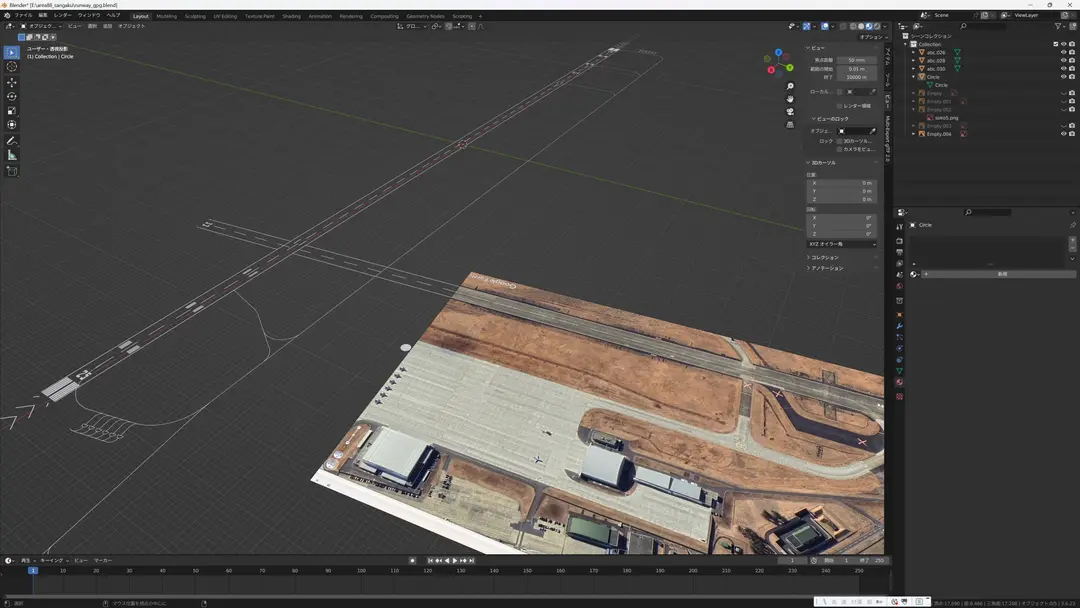
Task: Open the 追加 menu in viewport header
Action: click(x=107, y=26)
